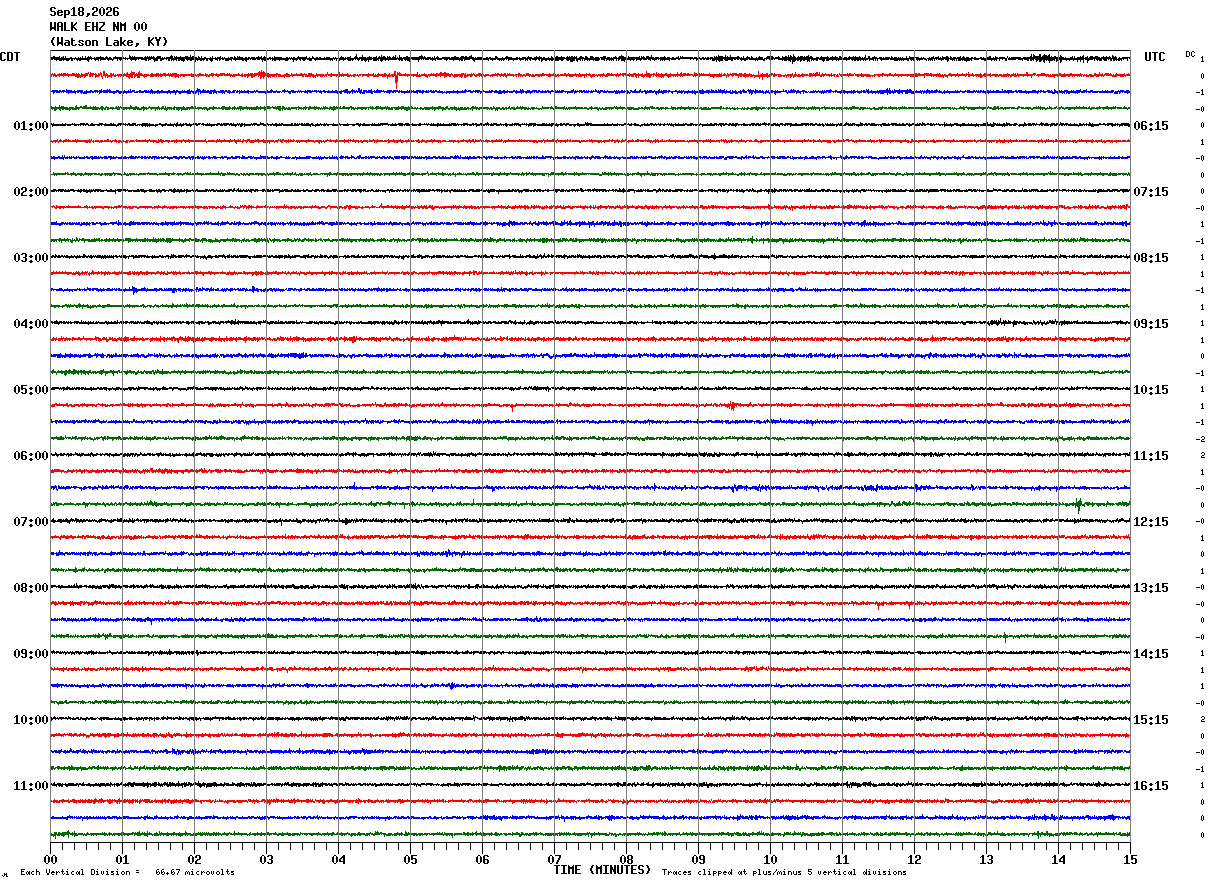Click the 16:15 UTC time label

tap(1151, 786)
